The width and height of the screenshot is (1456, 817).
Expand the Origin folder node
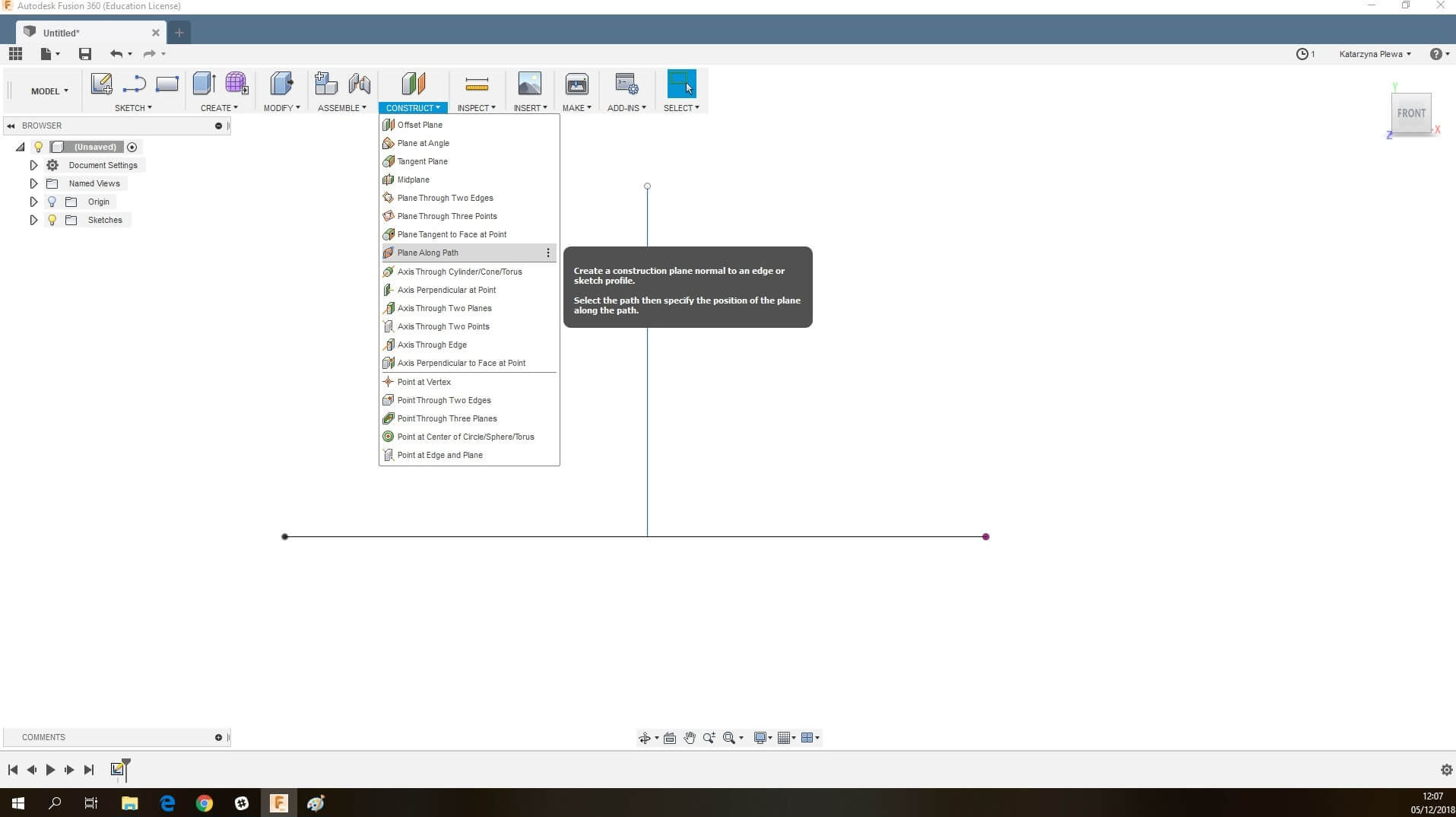33,202
